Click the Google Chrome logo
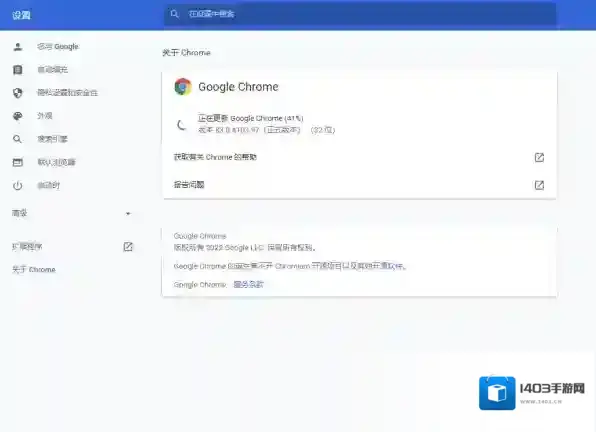This screenshot has width=596, height=432. 183,87
